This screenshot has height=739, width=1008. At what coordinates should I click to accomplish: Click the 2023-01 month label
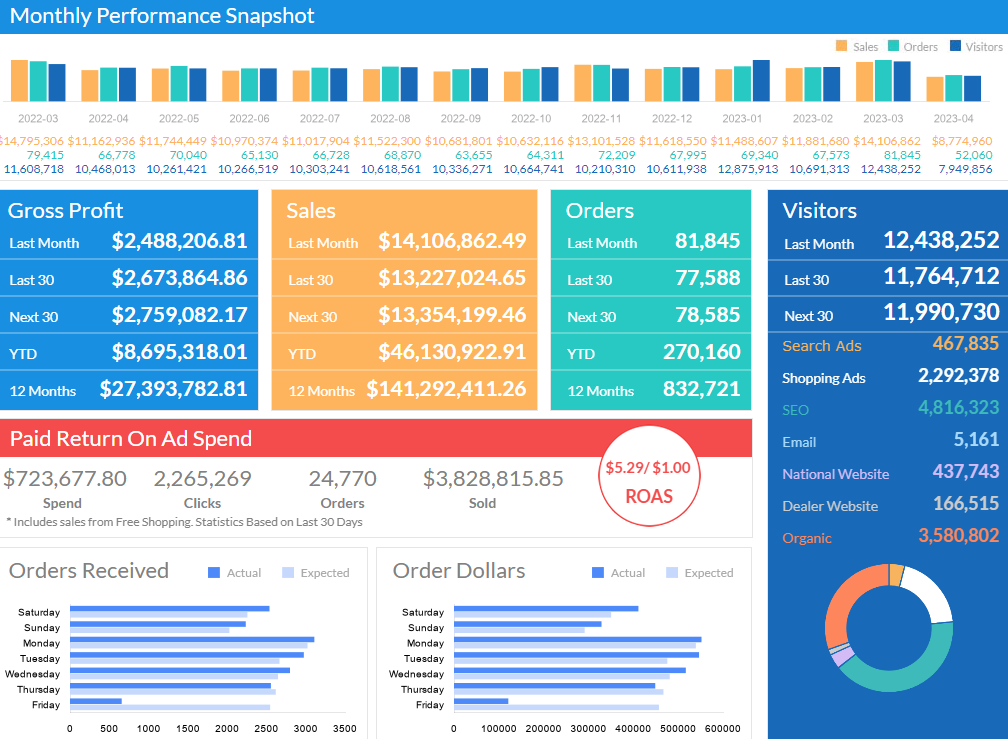pyautogui.click(x=742, y=119)
